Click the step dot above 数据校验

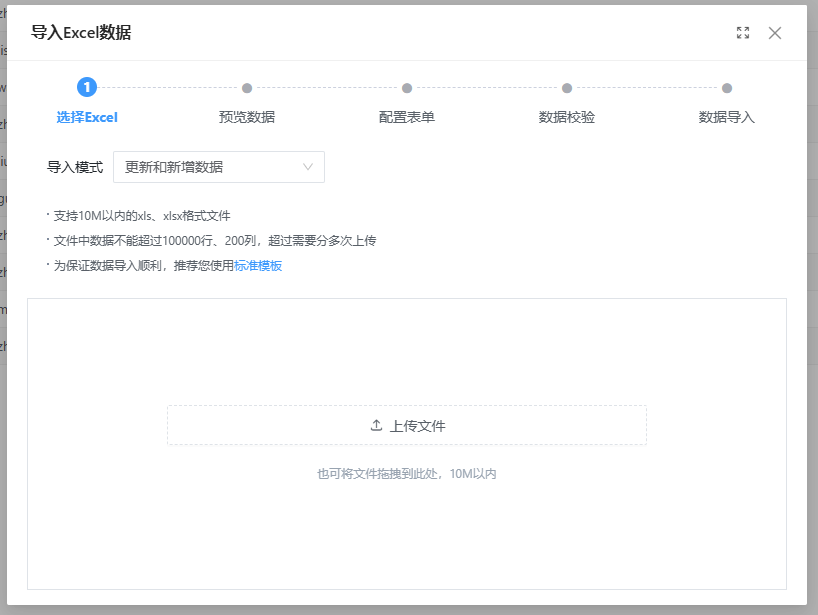(x=567, y=88)
